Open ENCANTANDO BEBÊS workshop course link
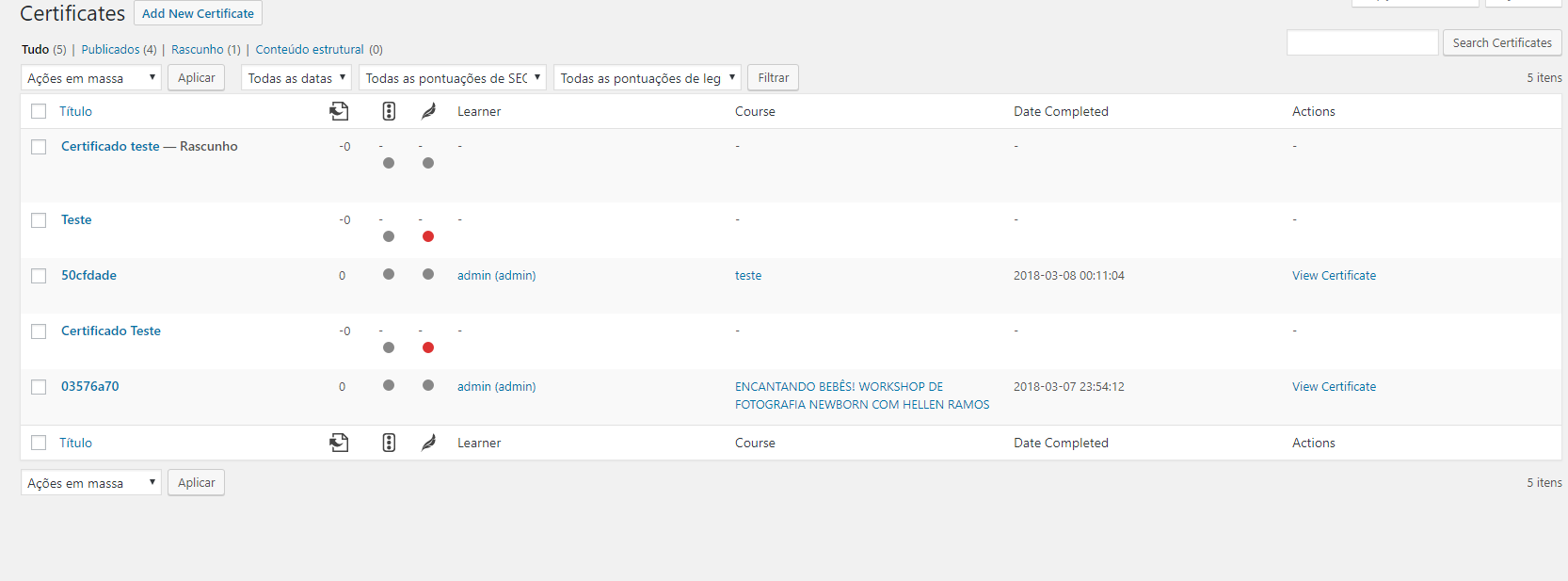The width and height of the screenshot is (1568, 581). pos(862,395)
